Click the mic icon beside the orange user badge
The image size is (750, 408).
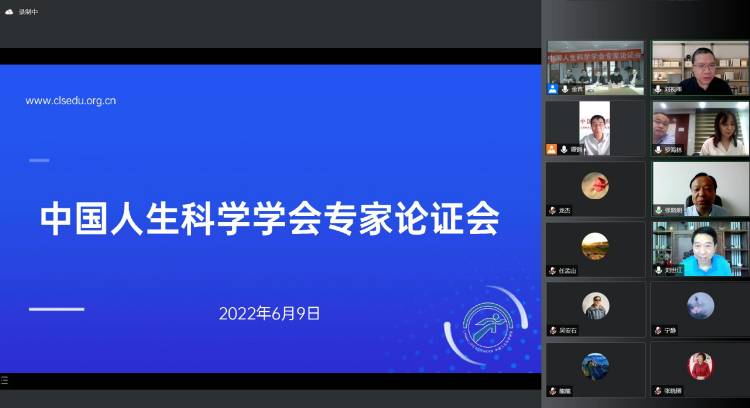[564, 150]
